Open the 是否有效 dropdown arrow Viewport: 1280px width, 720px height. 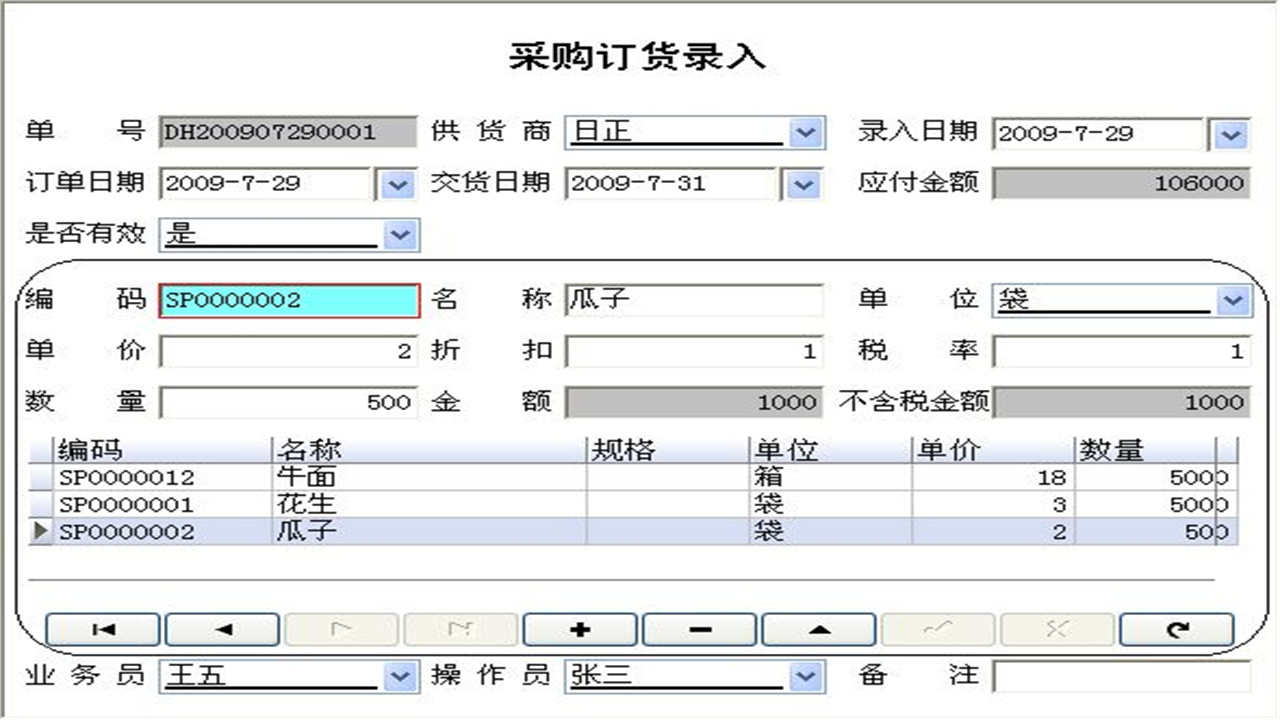[400, 235]
